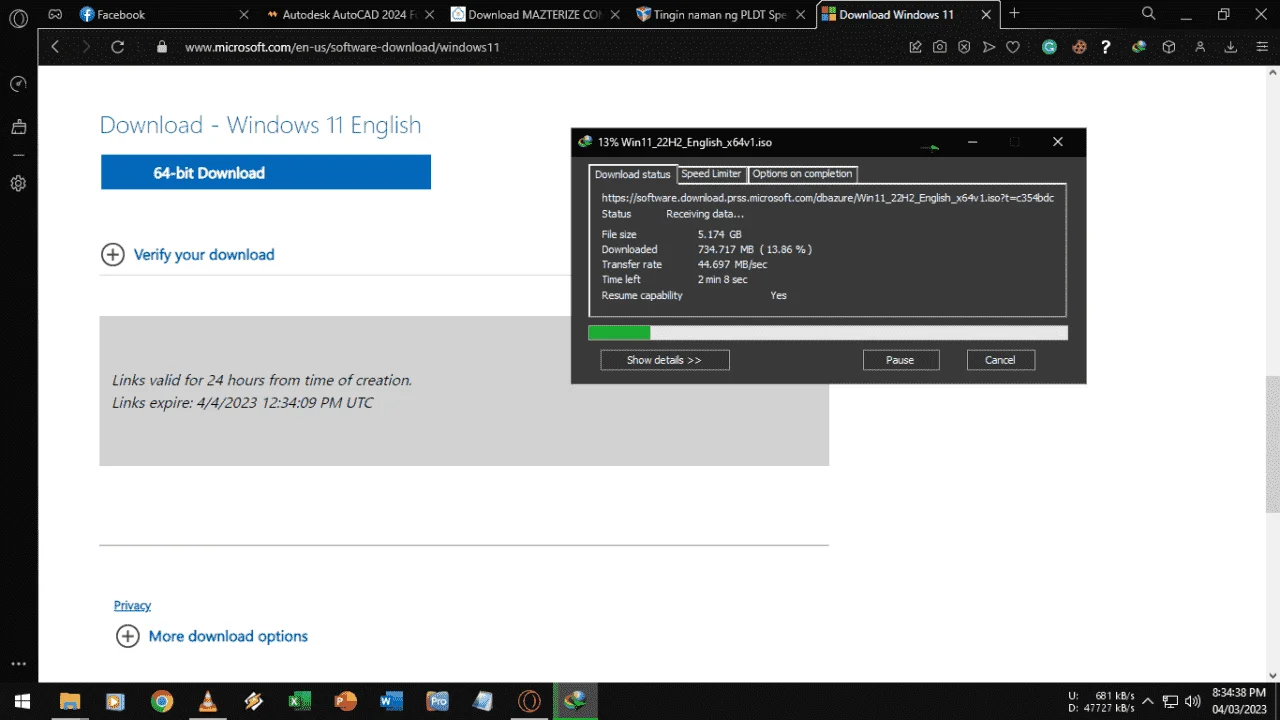Open the GX Corner gamepad icon
1280x720 pixels.
pyautogui.click(x=56, y=14)
